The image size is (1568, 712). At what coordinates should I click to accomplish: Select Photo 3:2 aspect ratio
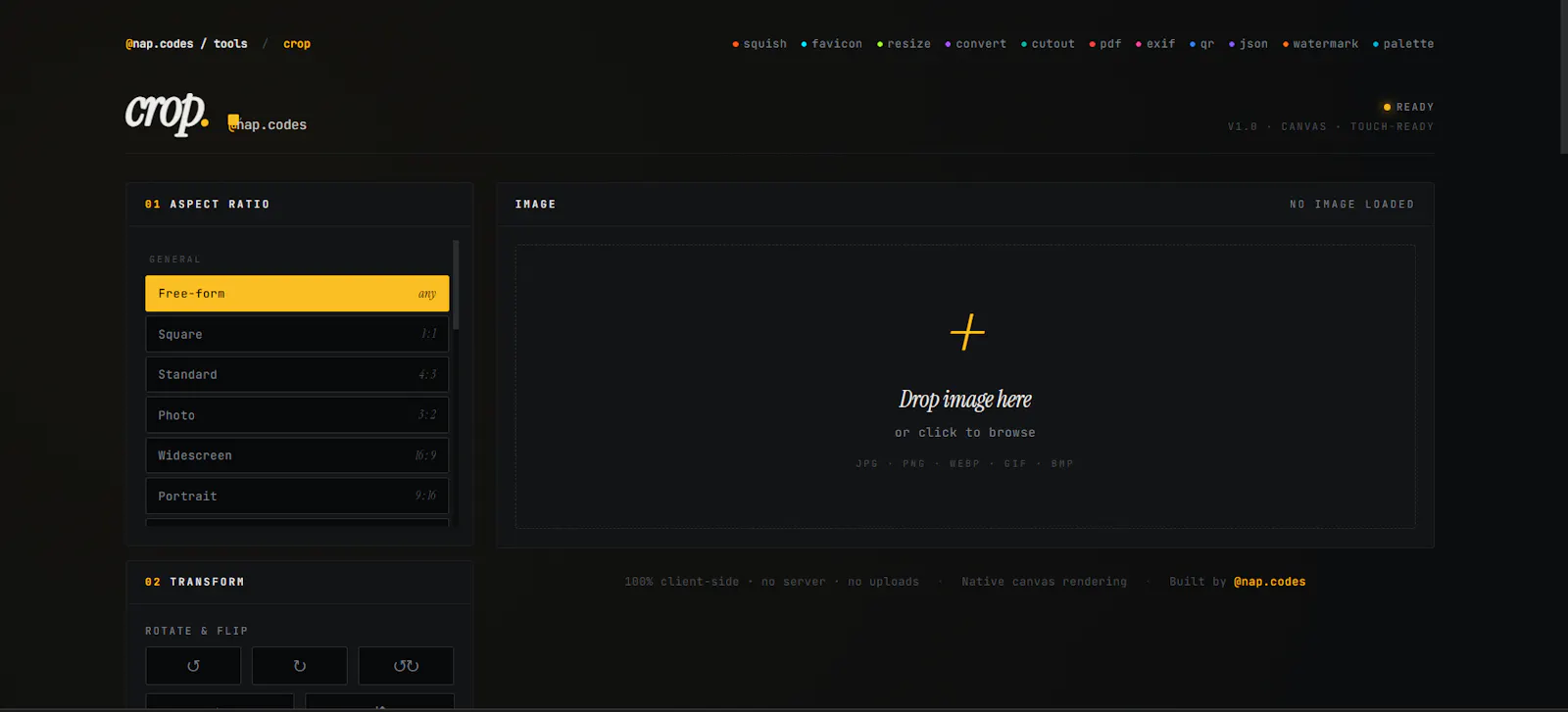coord(297,415)
